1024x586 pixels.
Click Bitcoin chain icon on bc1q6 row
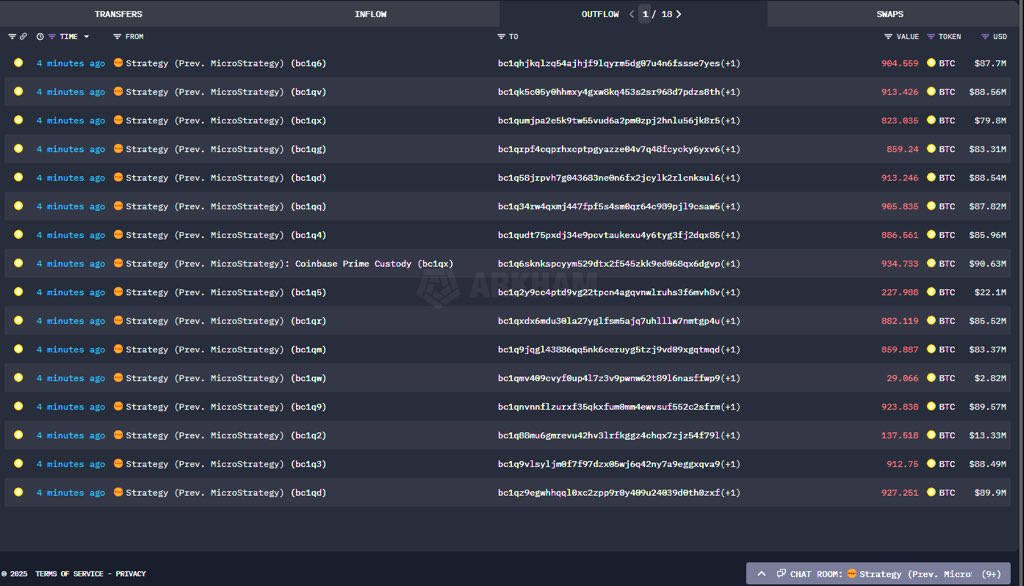click(x=18, y=63)
